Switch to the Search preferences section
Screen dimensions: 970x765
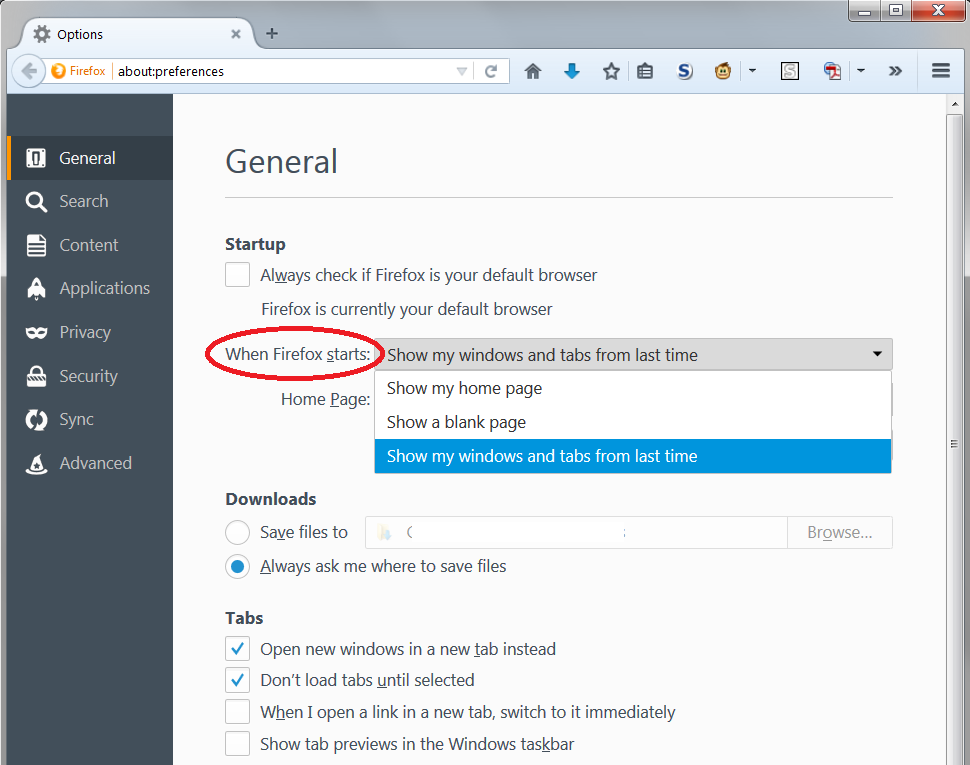[85, 201]
